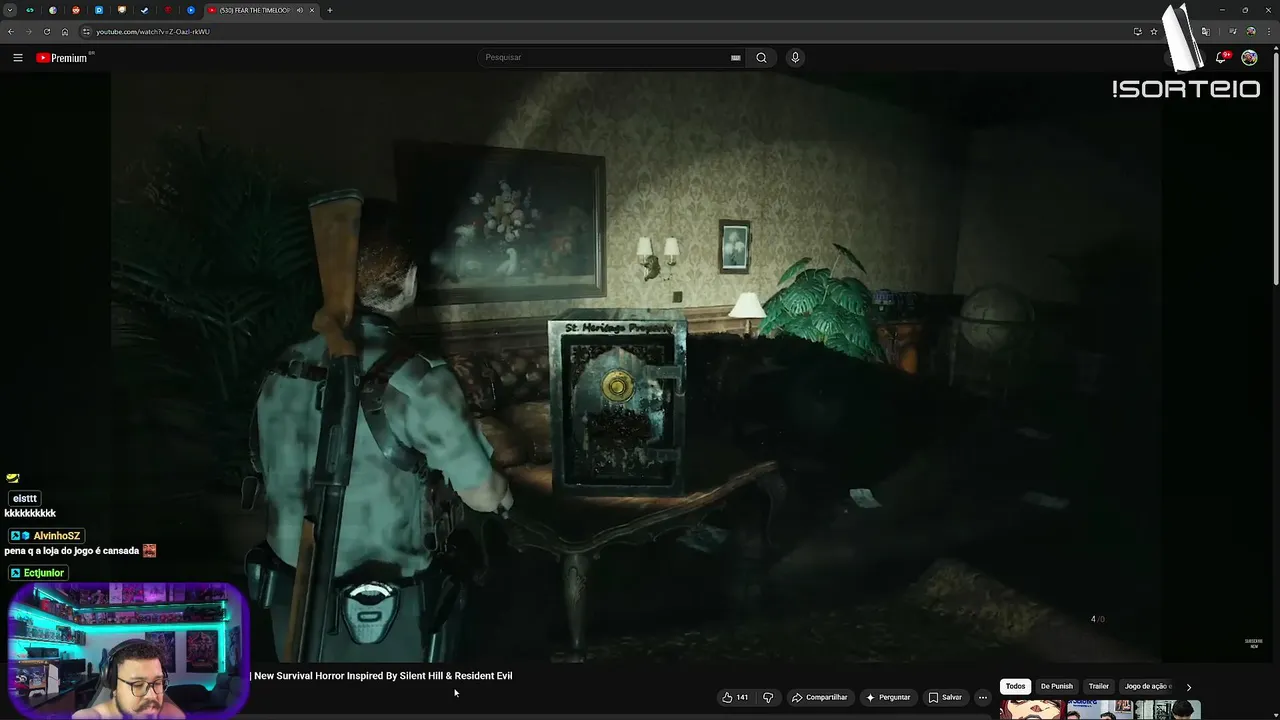Viewport: 1280px width, 720px height.
Task: View site information icon in address bar
Action: (x=86, y=31)
